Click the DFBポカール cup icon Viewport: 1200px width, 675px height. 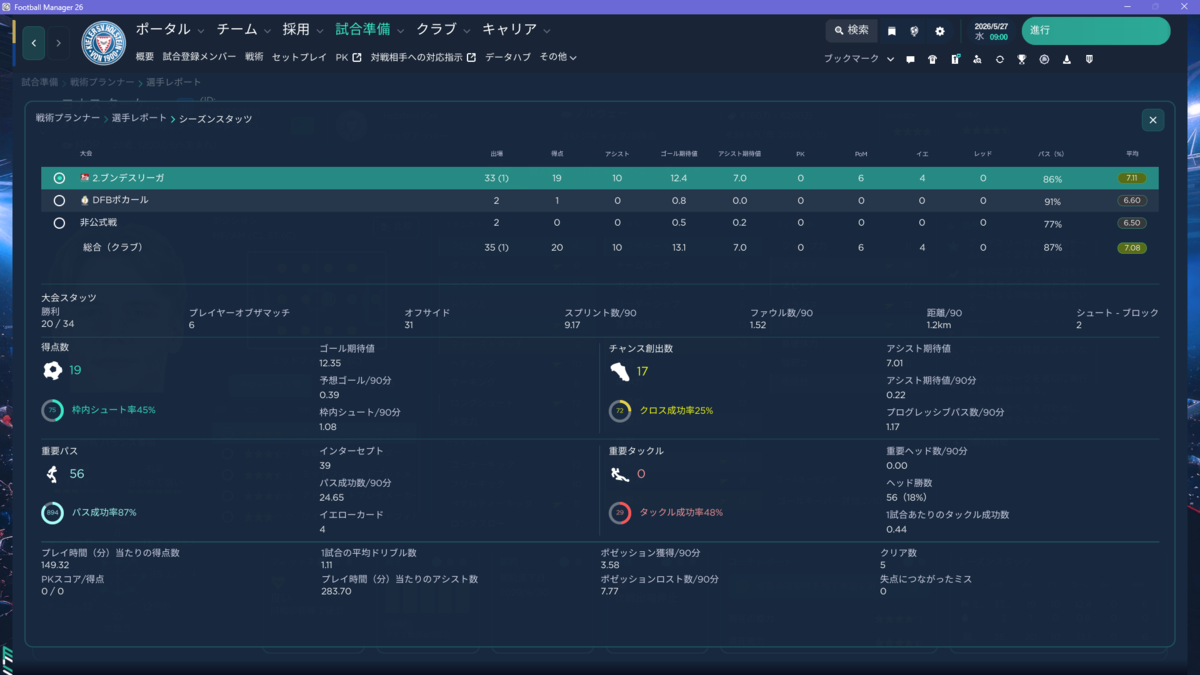(85, 200)
